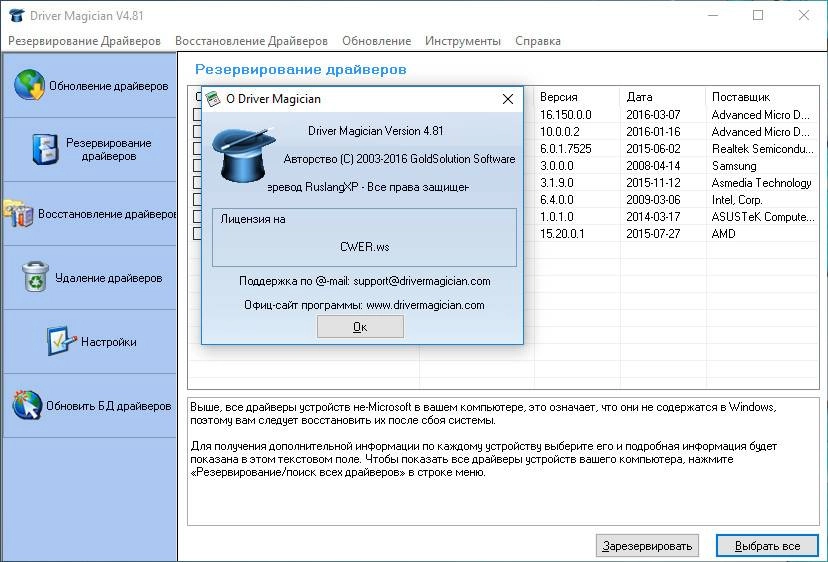Check the box for Realtek 6.0.1.7525 row
Viewport: 828px width, 562px height.
[x=197, y=148]
